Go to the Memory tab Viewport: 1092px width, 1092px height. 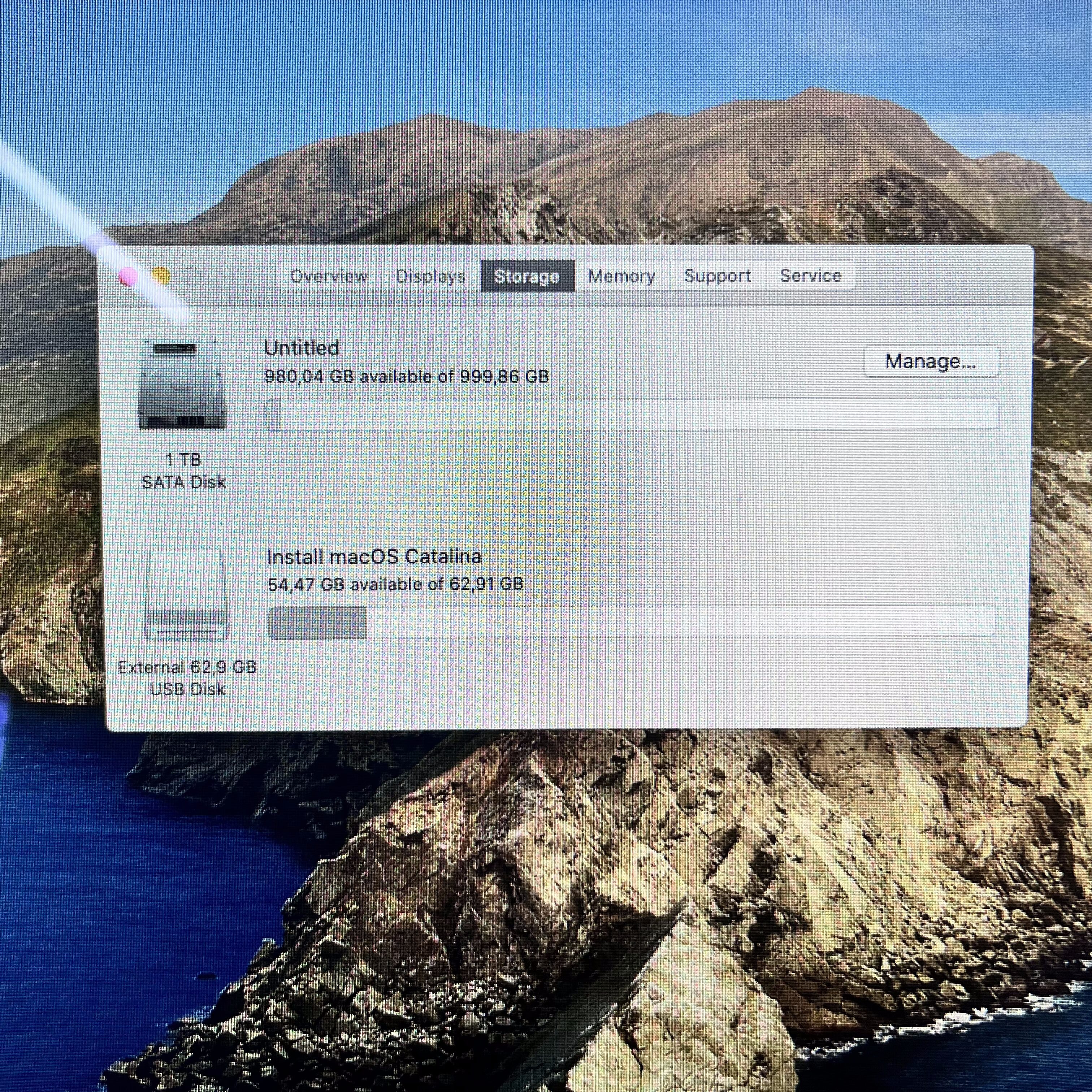point(622,276)
